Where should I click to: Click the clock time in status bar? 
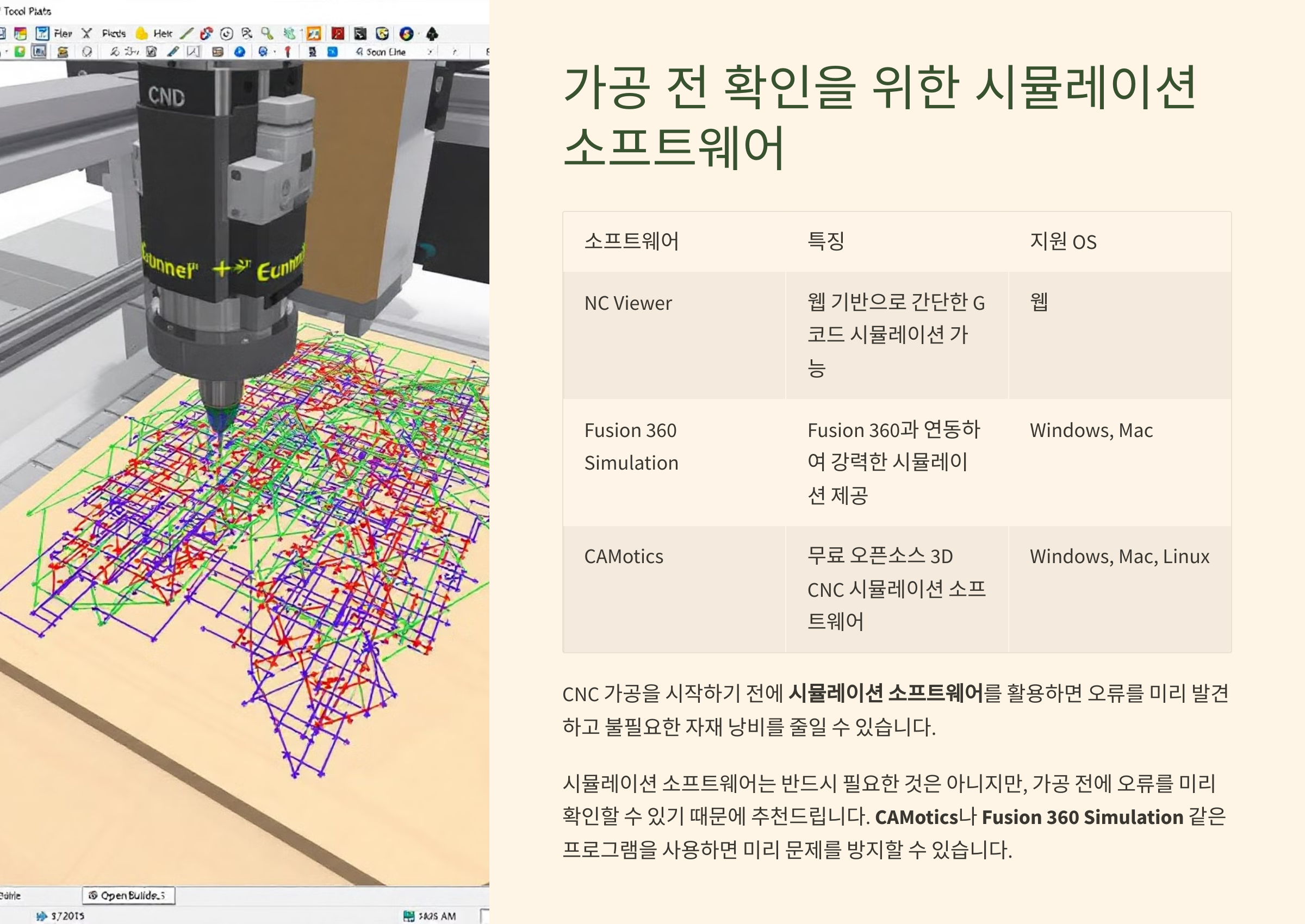point(437,916)
